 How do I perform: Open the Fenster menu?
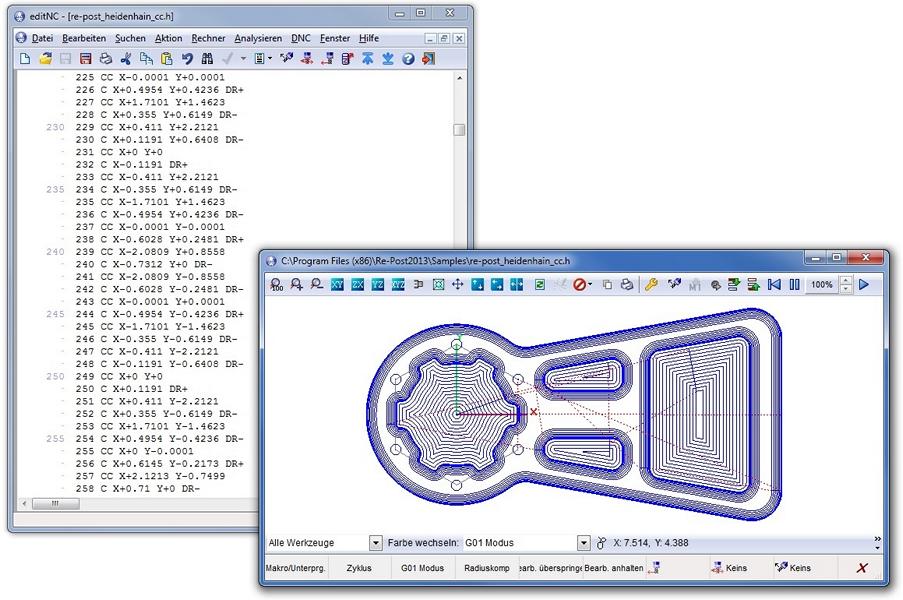(335, 38)
